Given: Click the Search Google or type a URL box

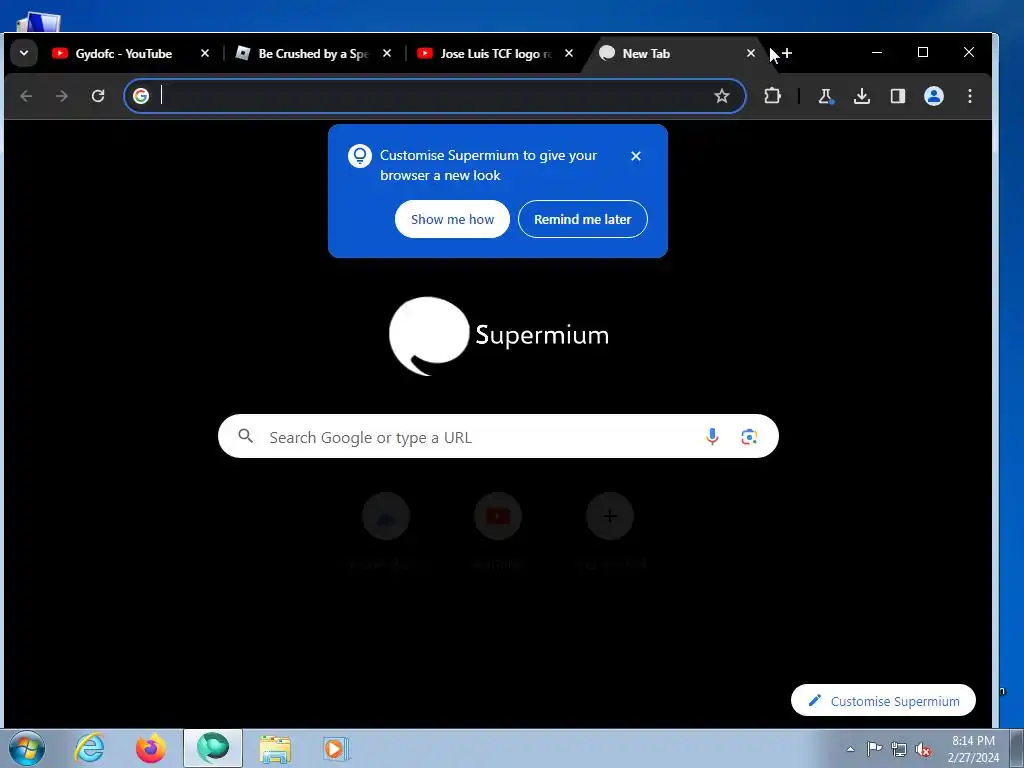Looking at the screenshot, I should point(498,436).
